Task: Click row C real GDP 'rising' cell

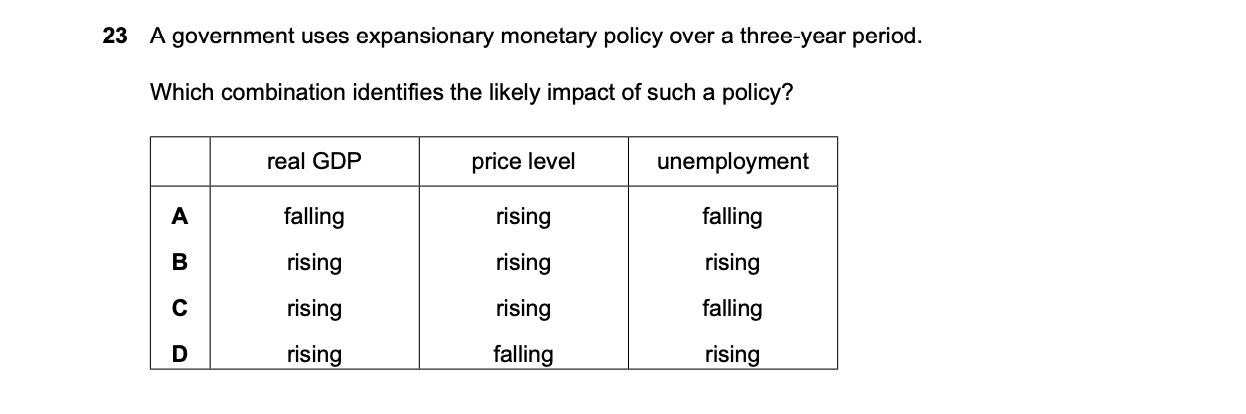Action: pos(314,308)
